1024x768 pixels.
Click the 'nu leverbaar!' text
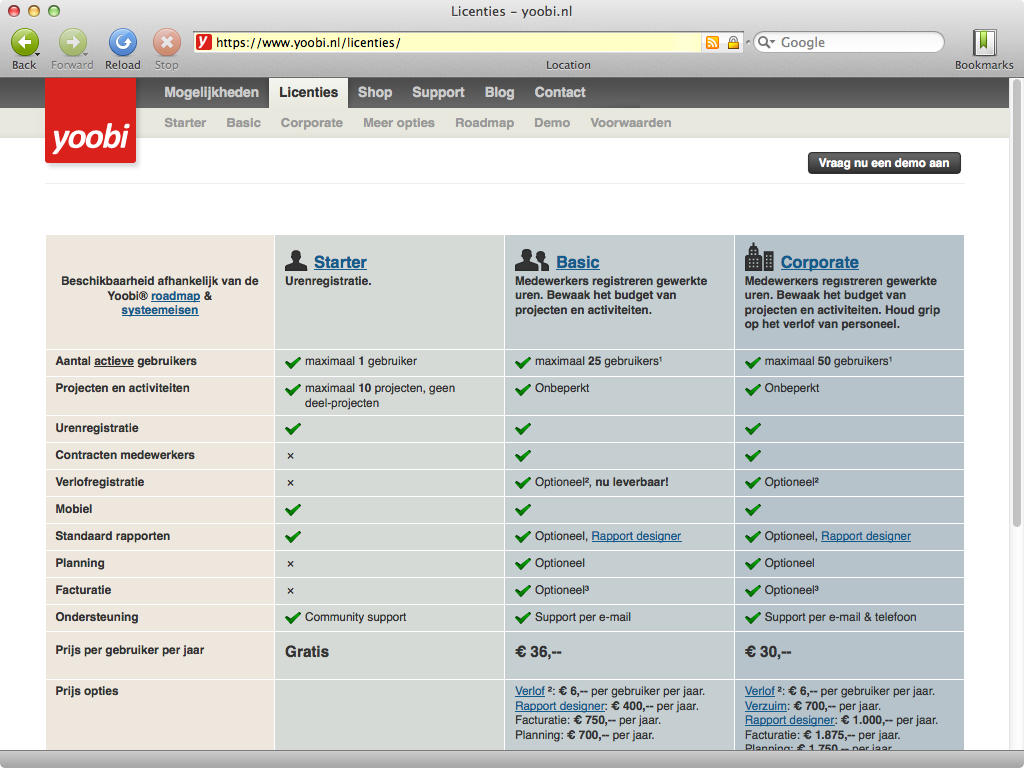click(x=632, y=482)
